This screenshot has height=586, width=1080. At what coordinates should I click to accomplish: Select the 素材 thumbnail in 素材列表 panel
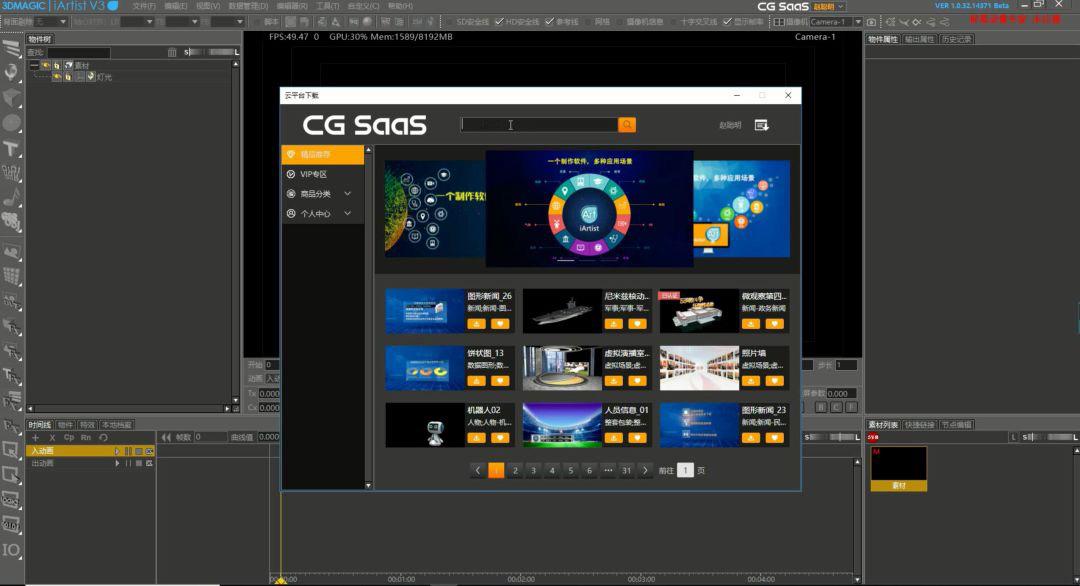coord(899,468)
